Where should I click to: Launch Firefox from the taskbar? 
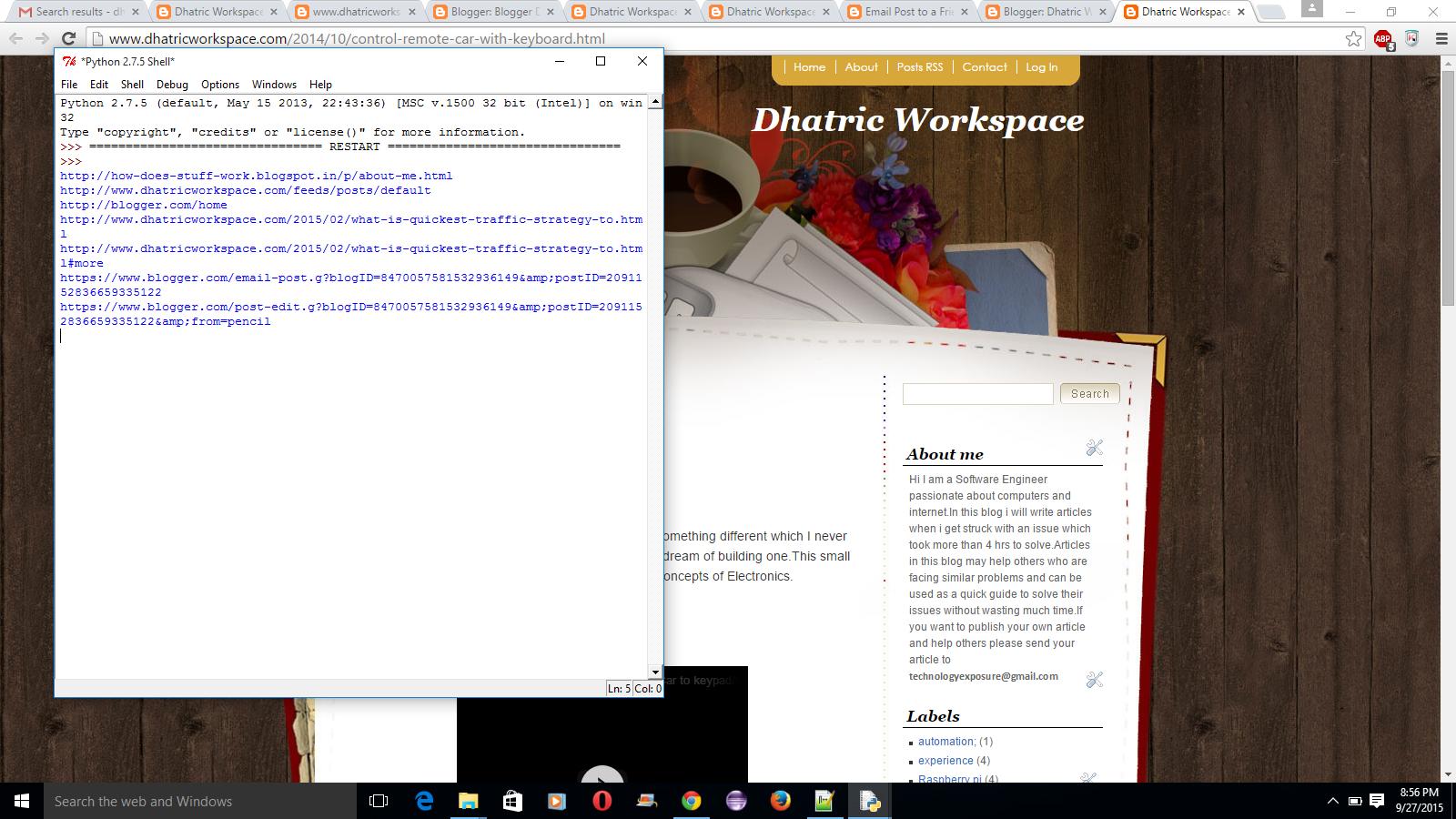[781, 801]
